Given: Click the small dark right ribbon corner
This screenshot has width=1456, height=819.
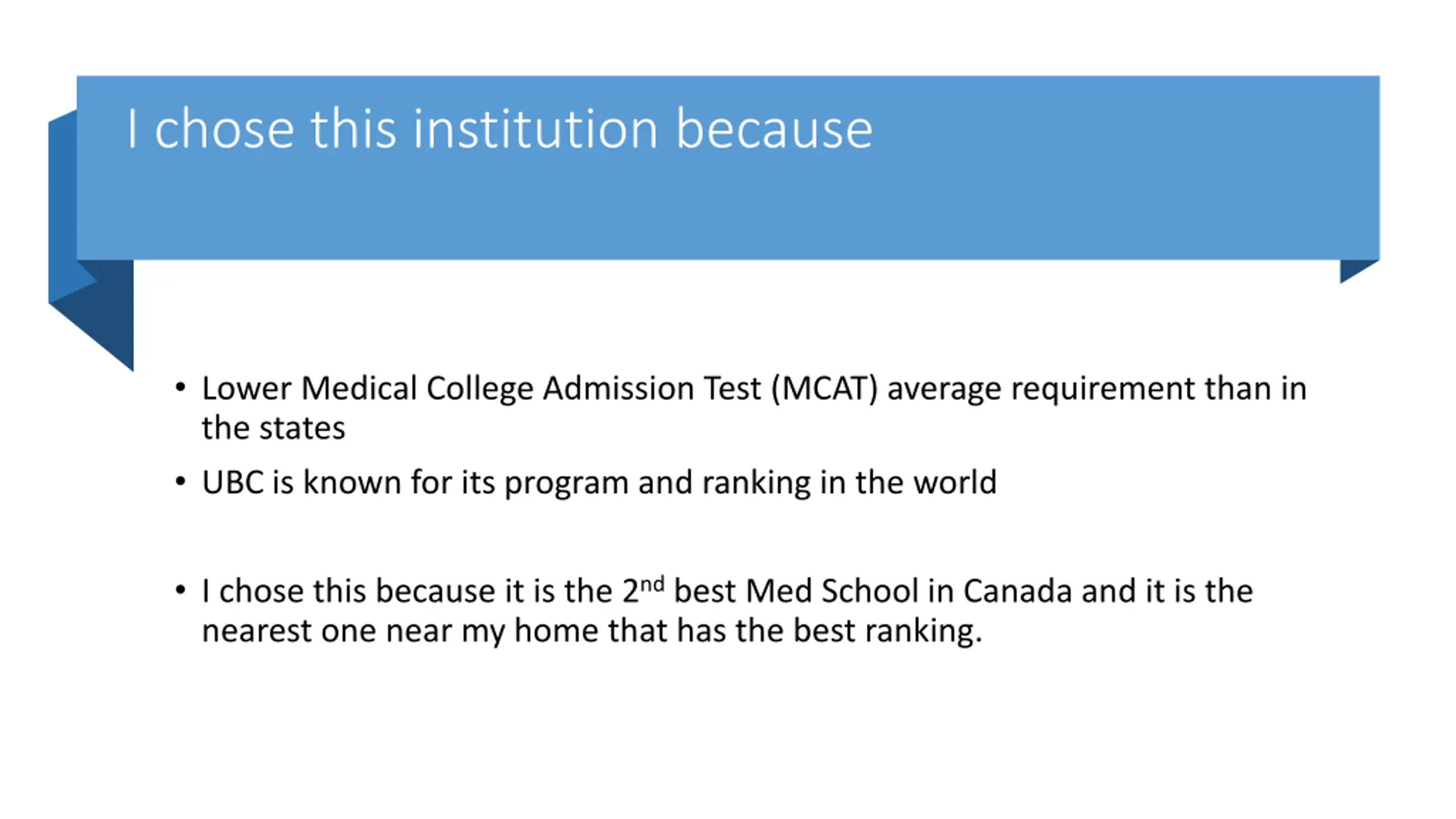Looking at the screenshot, I should [x=1359, y=271].
